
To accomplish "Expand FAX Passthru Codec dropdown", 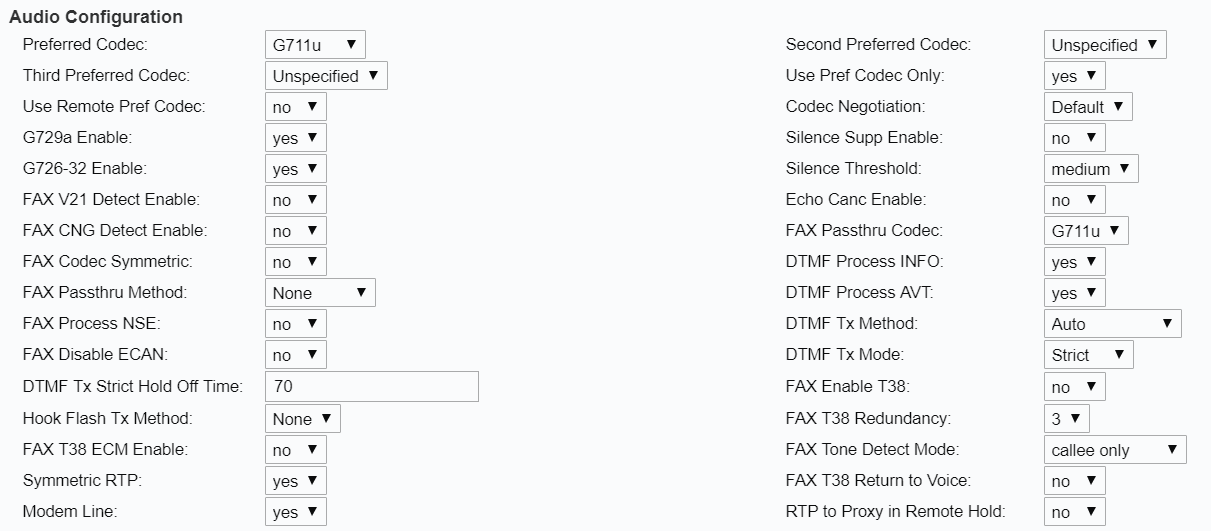I will [x=1086, y=231].
